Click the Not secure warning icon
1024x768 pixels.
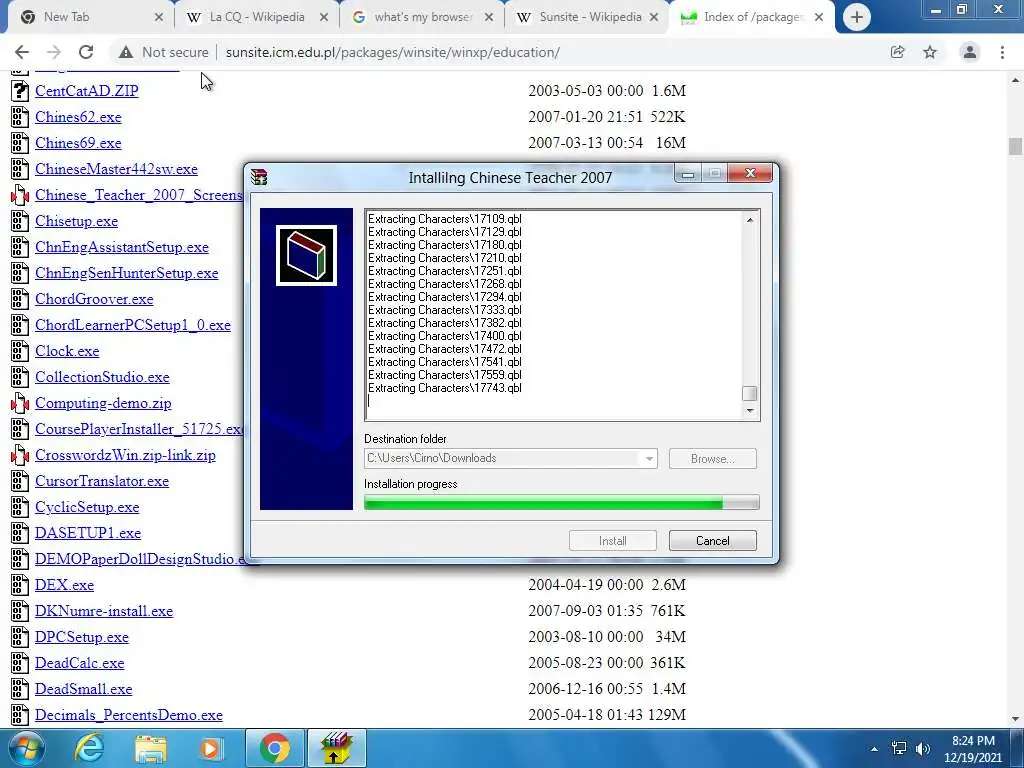(x=126, y=52)
